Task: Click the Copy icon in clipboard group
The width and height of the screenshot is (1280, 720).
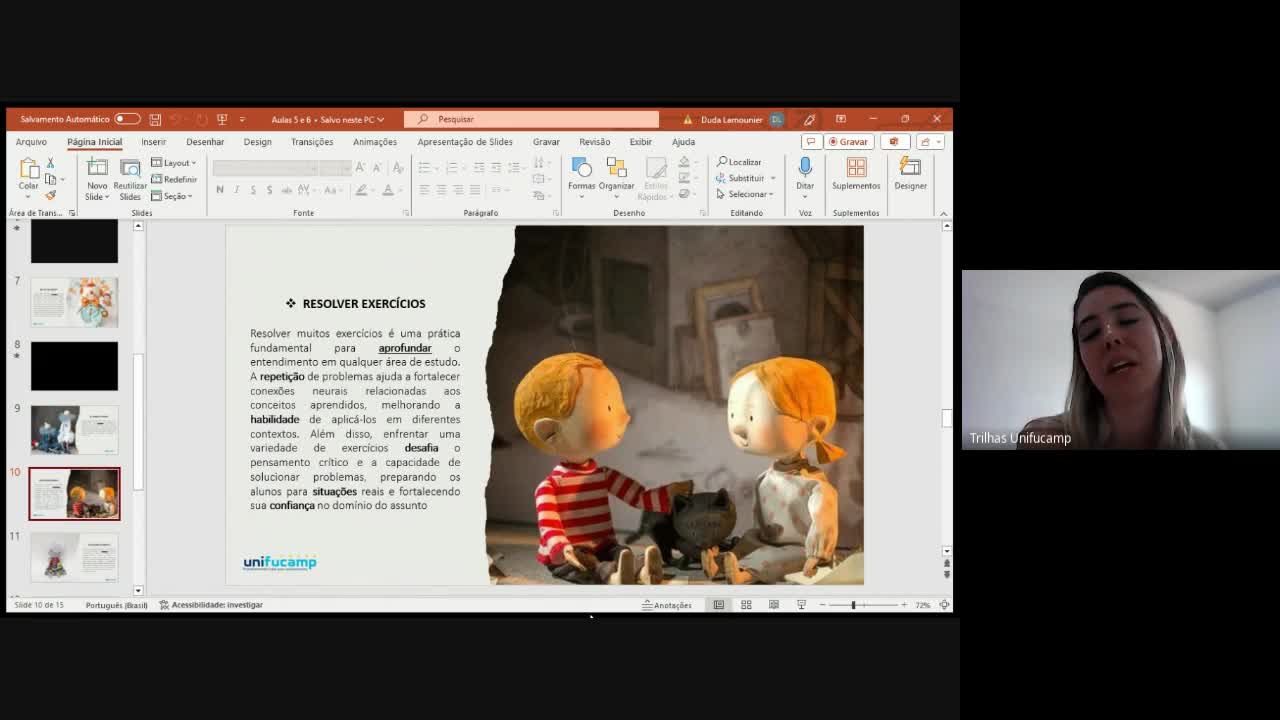Action: [x=50, y=179]
